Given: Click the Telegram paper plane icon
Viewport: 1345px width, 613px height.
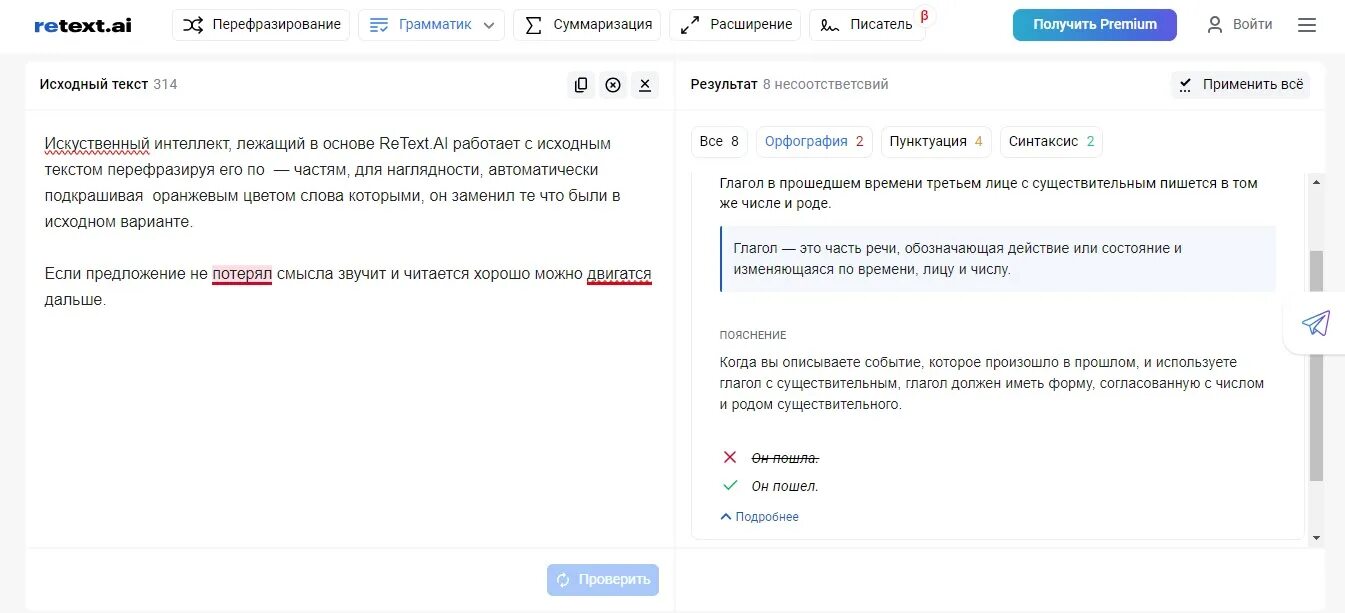Looking at the screenshot, I should 1316,323.
